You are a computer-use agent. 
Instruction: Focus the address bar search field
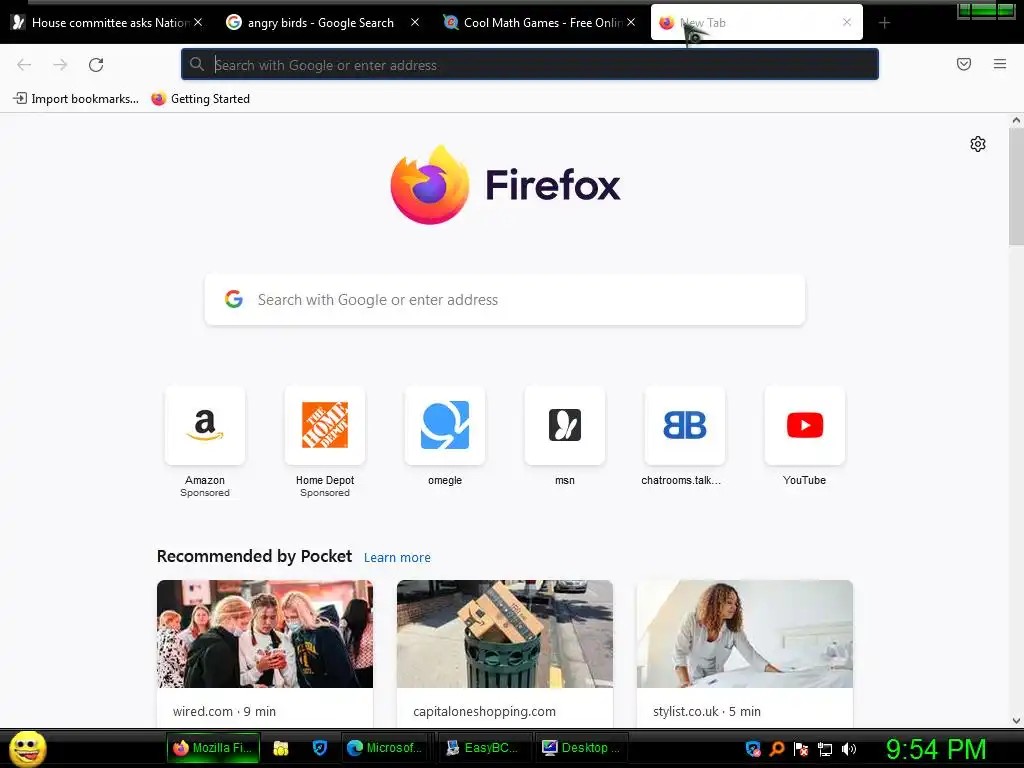530,65
